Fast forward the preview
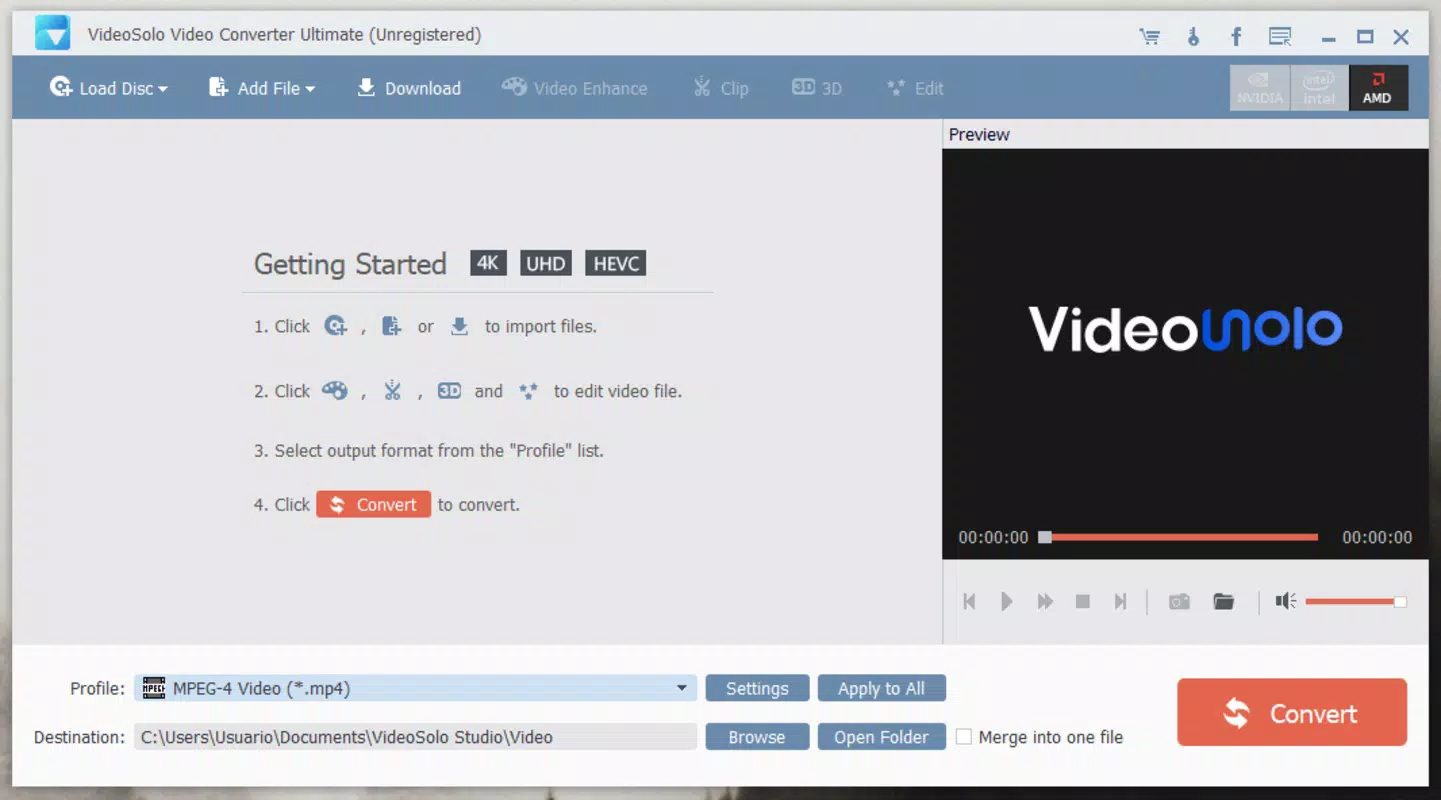 point(1045,601)
